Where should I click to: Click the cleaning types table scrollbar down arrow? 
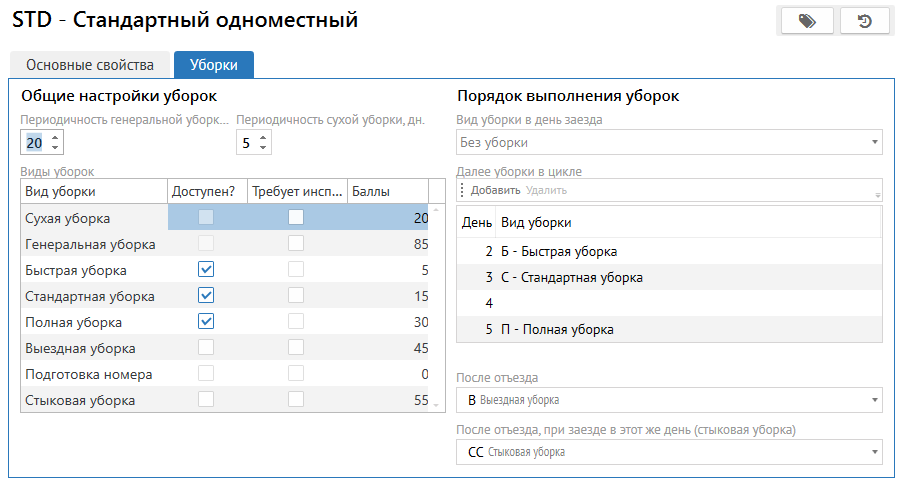pos(435,404)
